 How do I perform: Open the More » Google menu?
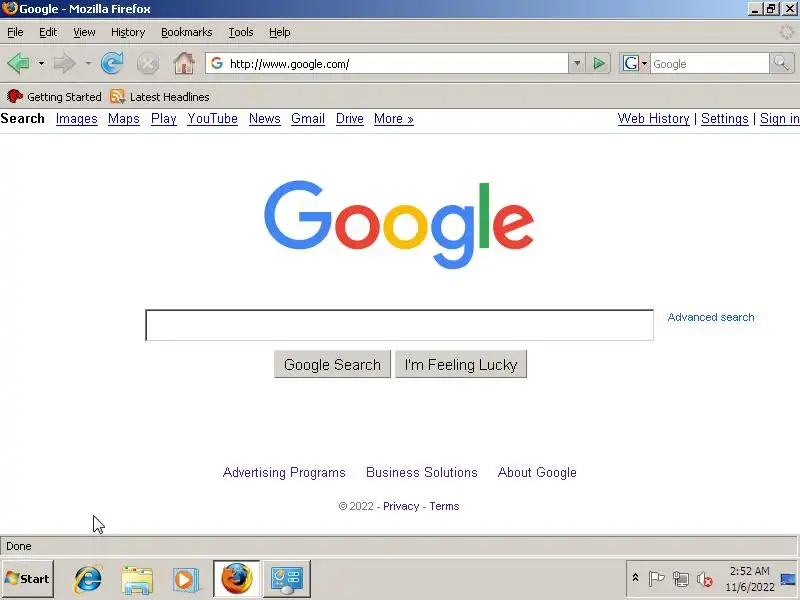tap(393, 119)
